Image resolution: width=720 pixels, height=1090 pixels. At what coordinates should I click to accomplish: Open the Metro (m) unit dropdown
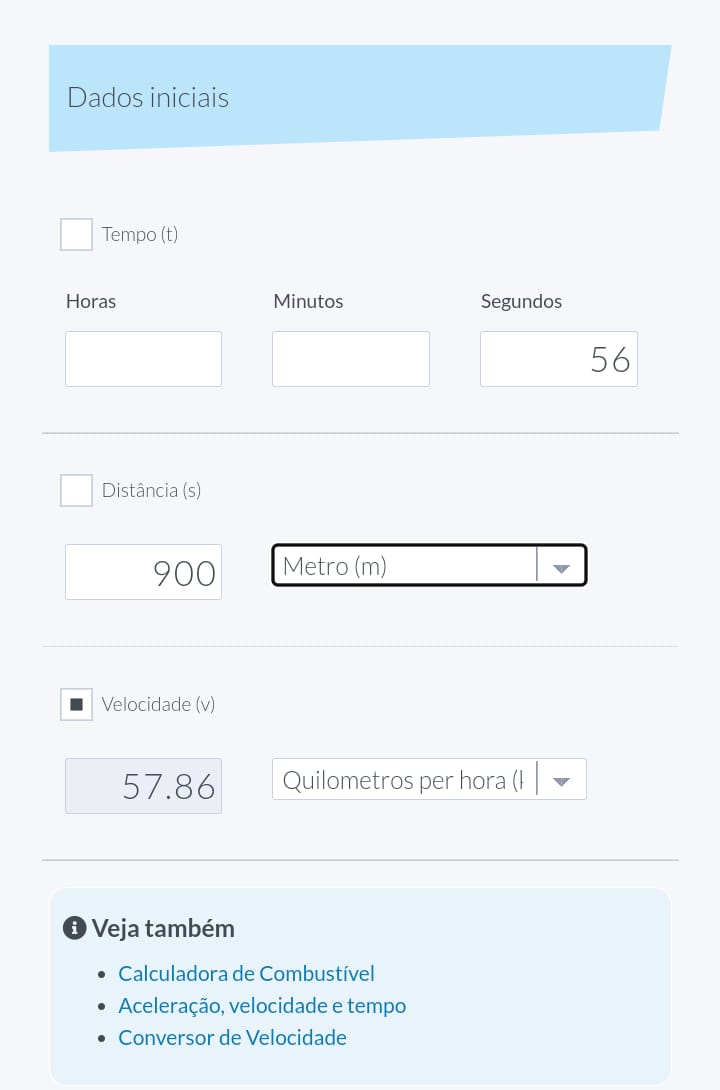click(405, 566)
